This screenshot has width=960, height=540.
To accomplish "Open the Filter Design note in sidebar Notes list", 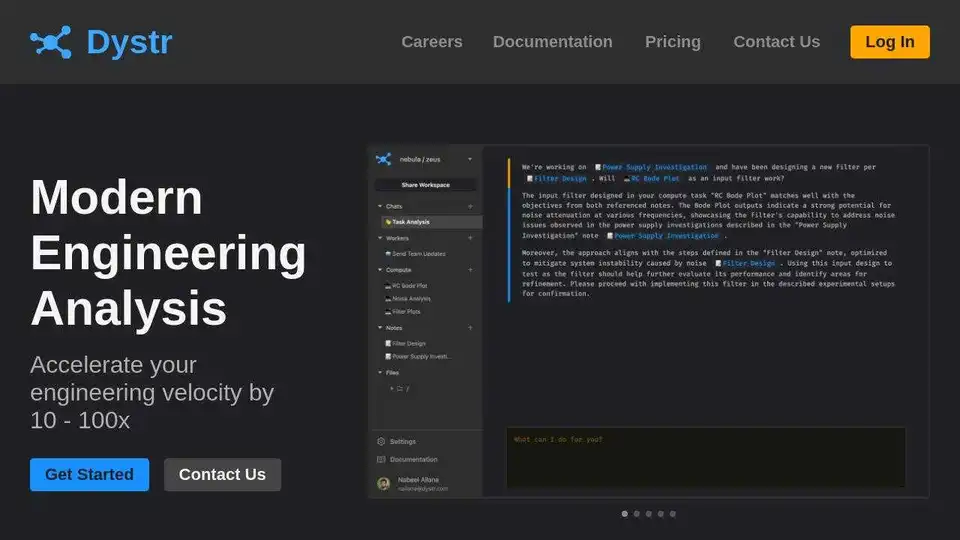I will tap(405, 343).
